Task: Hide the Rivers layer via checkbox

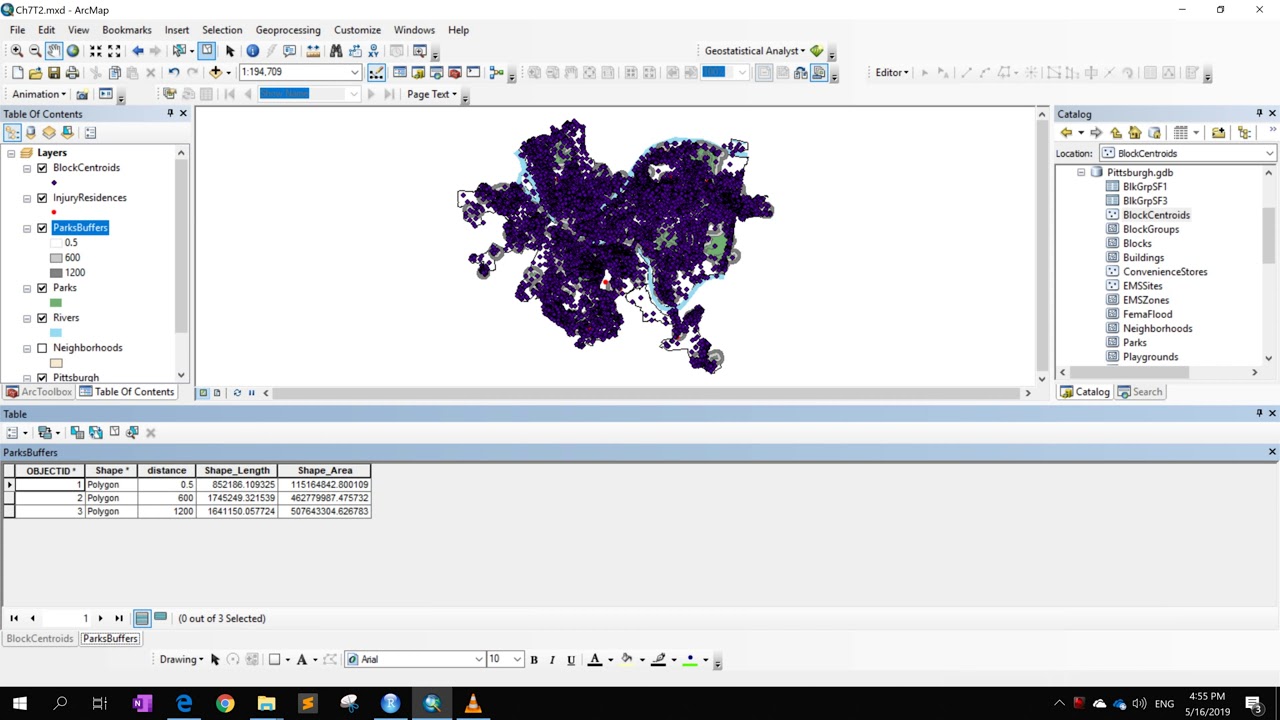Action: pyautogui.click(x=42, y=318)
